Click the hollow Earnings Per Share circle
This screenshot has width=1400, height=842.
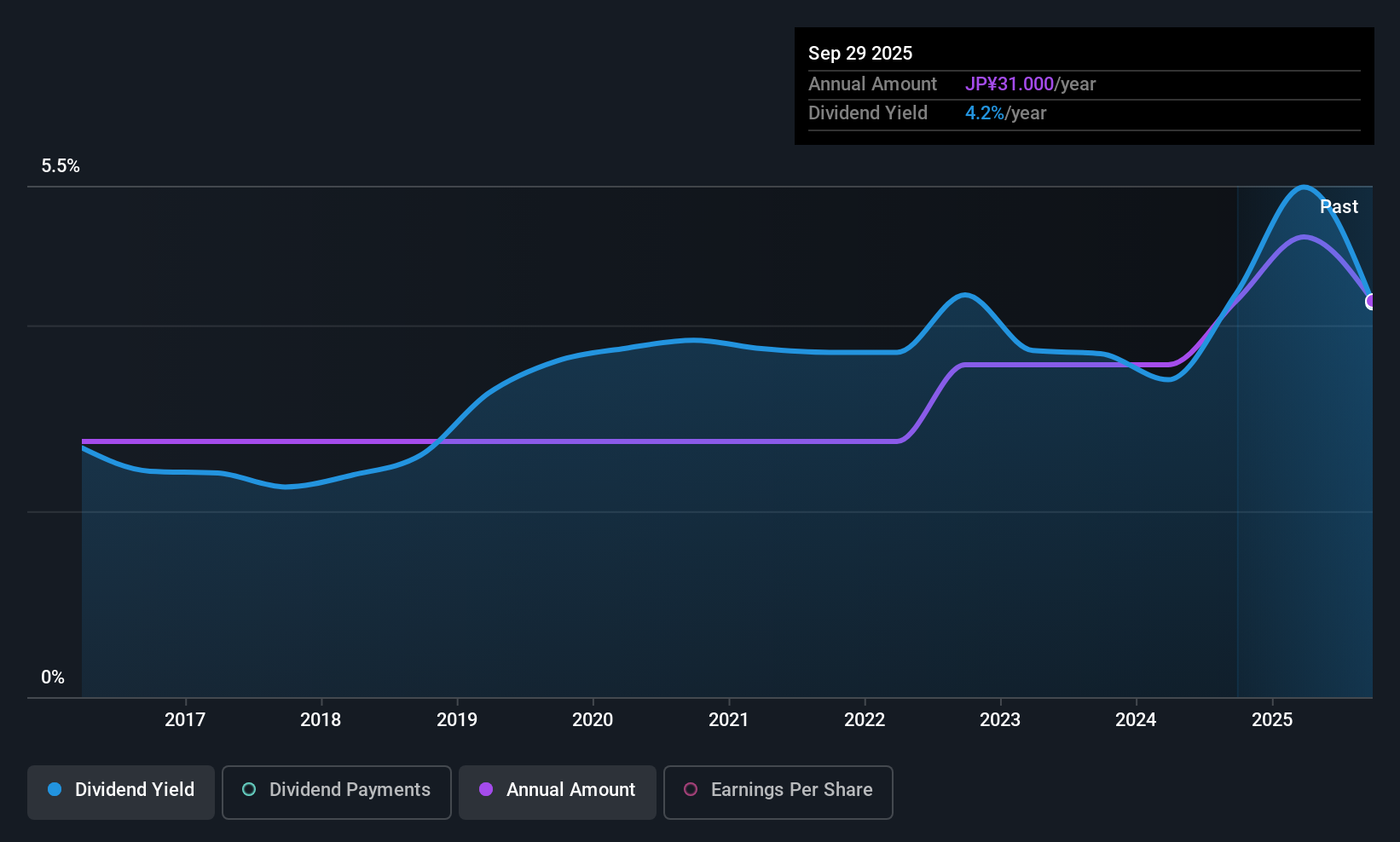(x=691, y=789)
